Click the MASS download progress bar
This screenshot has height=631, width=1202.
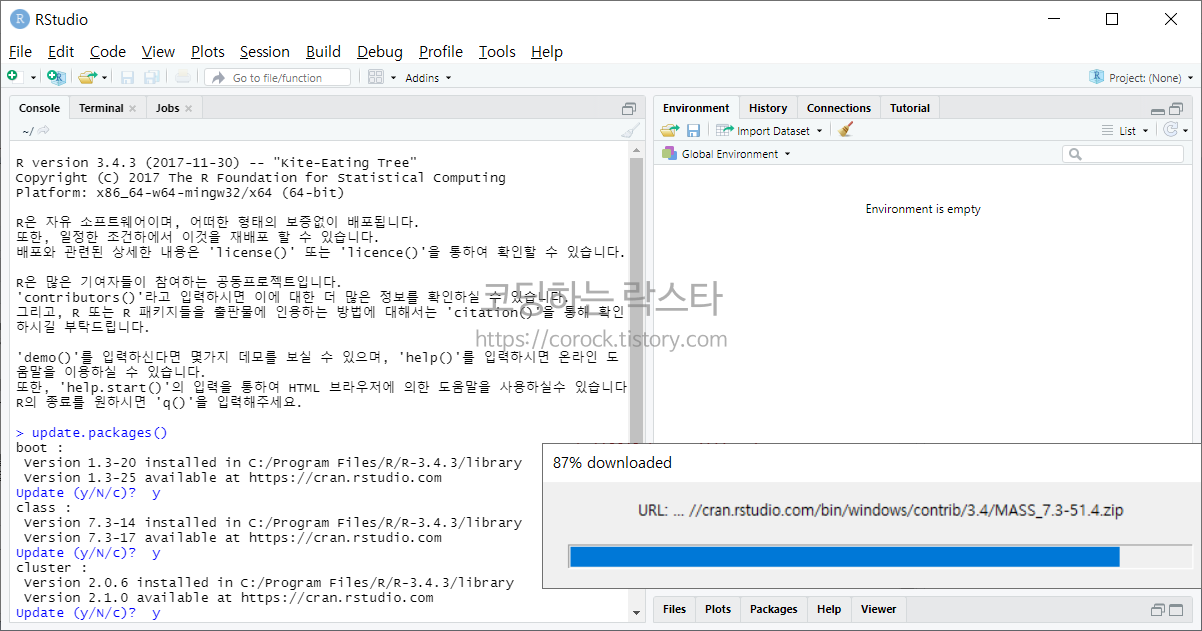[880, 557]
